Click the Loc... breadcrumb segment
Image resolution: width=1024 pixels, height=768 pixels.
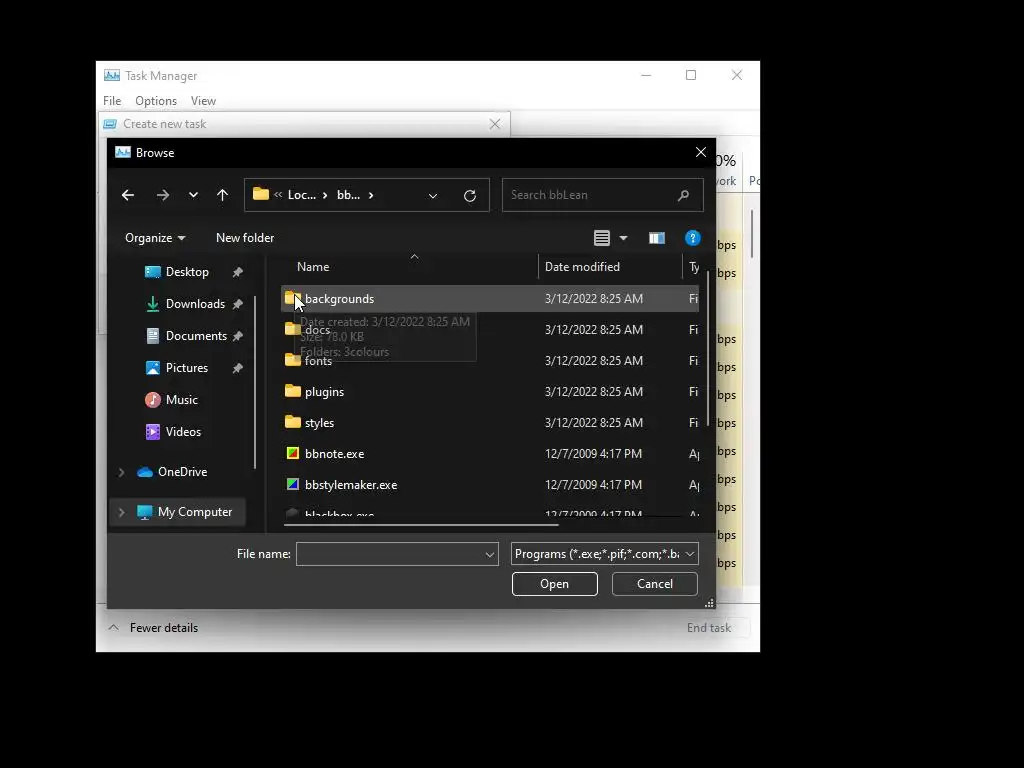click(x=302, y=195)
